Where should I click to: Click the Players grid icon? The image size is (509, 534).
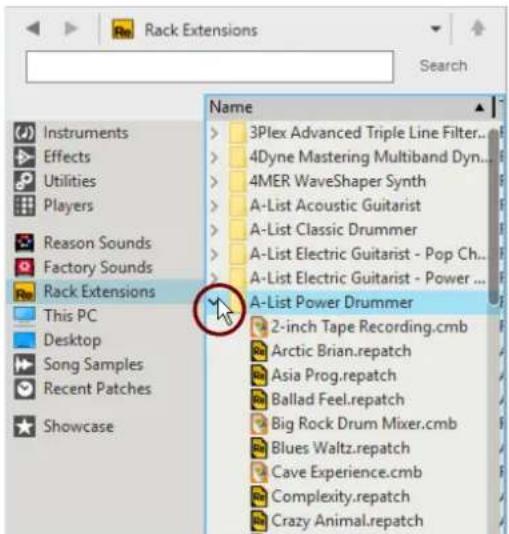24,206
